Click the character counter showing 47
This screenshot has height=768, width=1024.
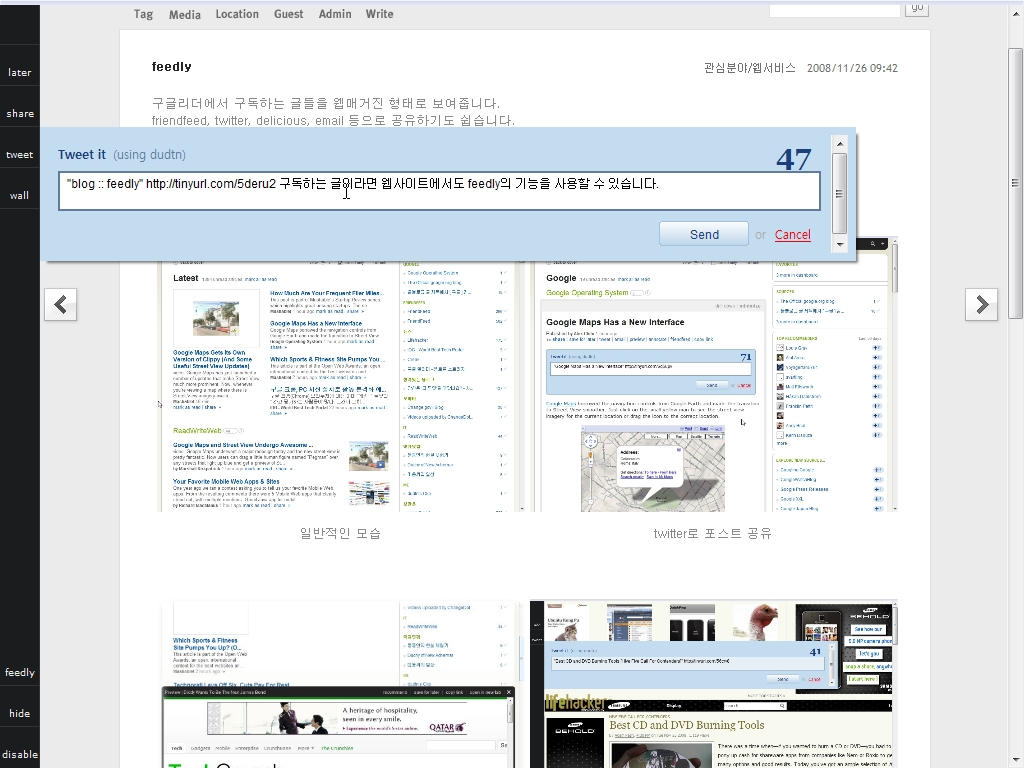point(793,159)
